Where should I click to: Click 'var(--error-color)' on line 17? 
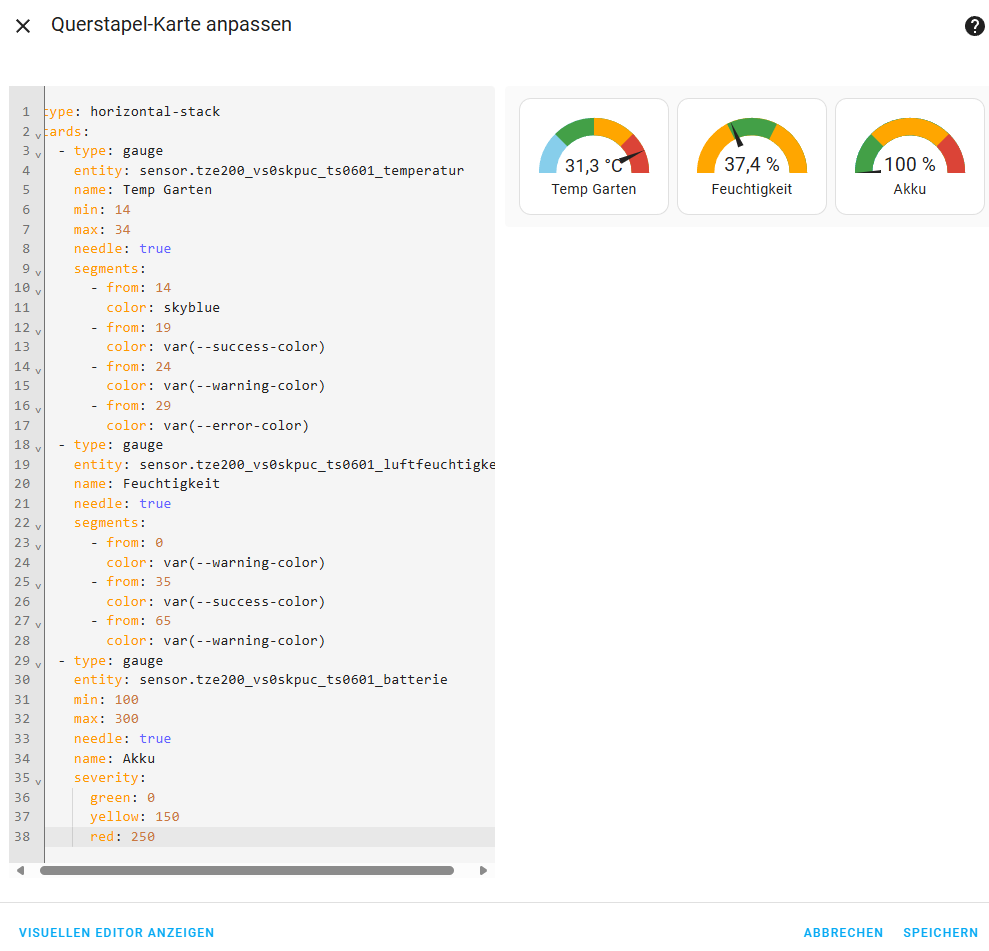(x=236, y=426)
